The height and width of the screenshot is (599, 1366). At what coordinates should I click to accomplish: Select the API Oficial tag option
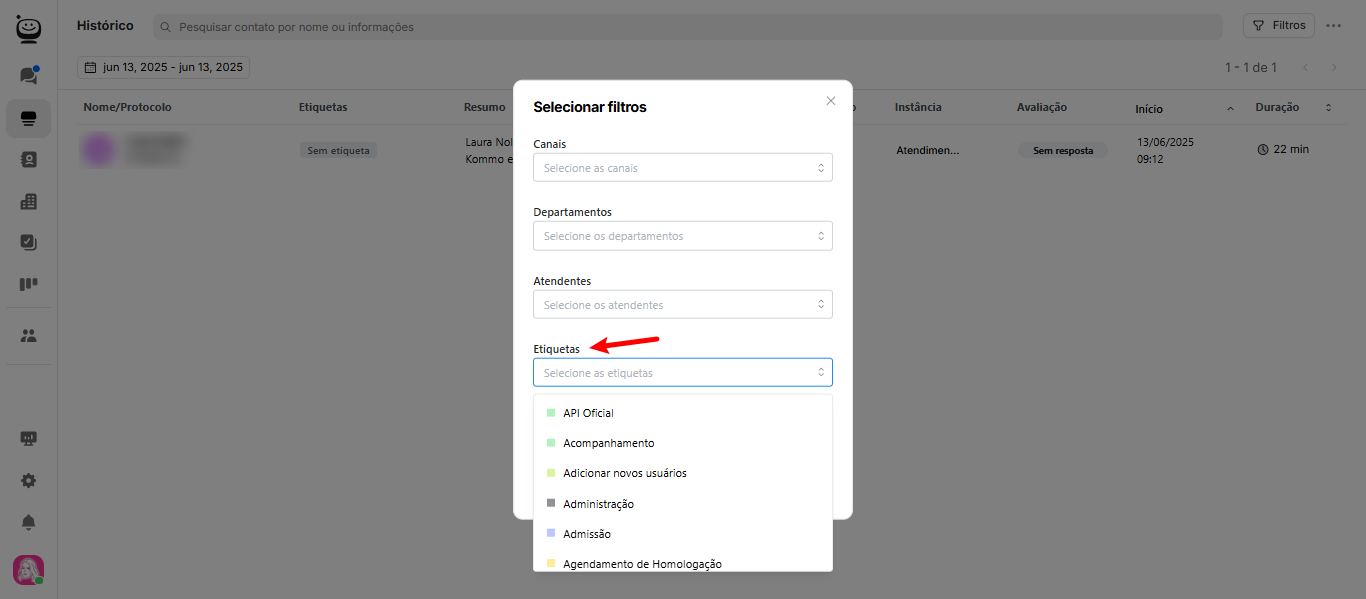(588, 413)
